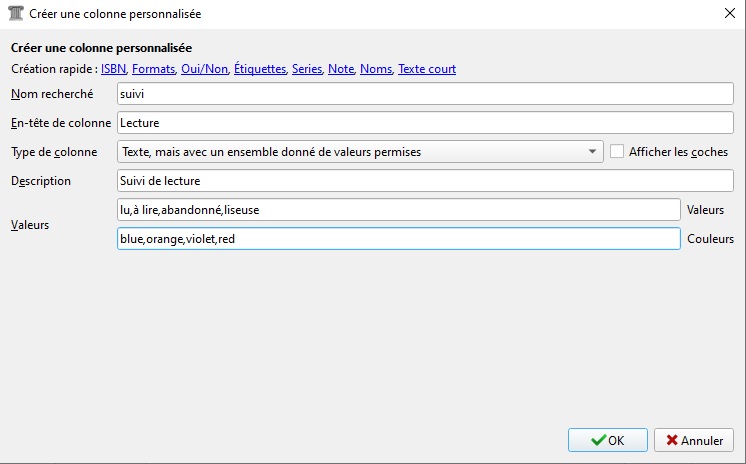Open the Type de colonne dropdown
746x464 pixels.
(360, 152)
